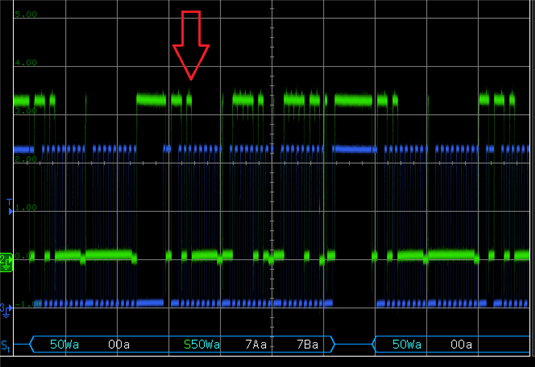The image size is (535, 367).
Task: Click the 3.00 vertical scale label
Action: coord(26,111)
